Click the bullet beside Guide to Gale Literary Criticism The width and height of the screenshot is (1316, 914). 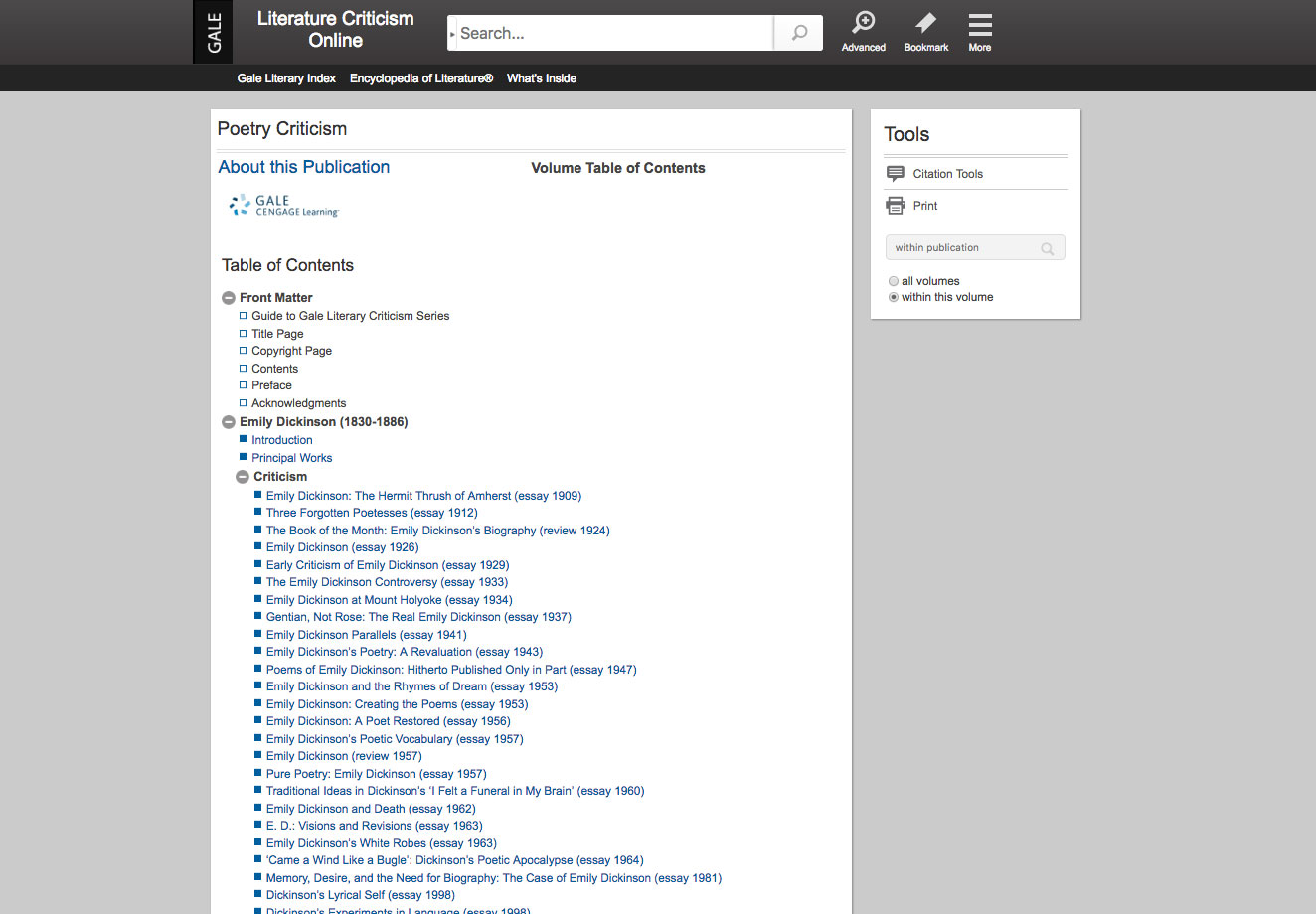pyautogui.click(x=243, y=316)
